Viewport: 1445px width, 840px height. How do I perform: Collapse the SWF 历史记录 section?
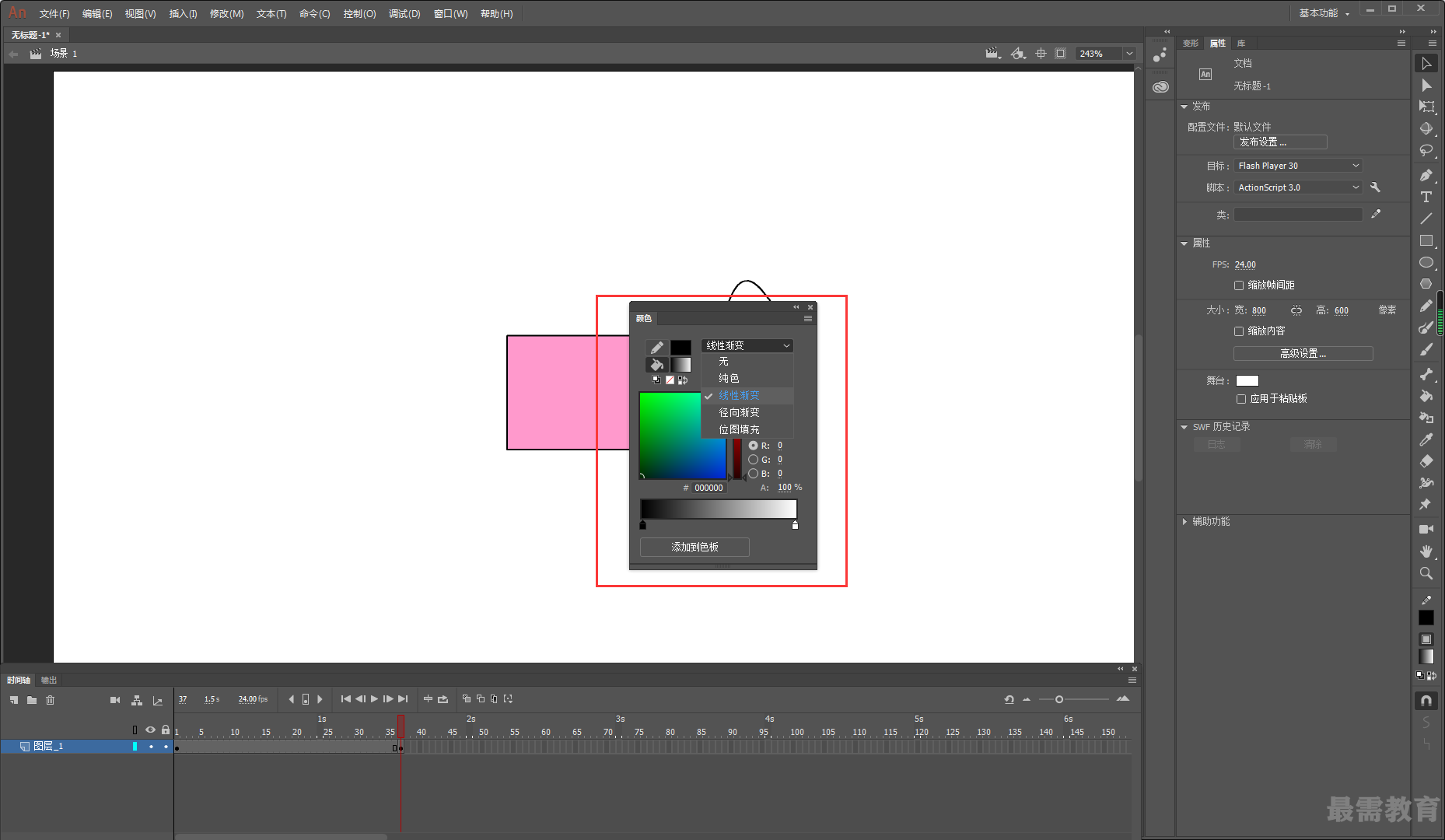point(1184,427)
